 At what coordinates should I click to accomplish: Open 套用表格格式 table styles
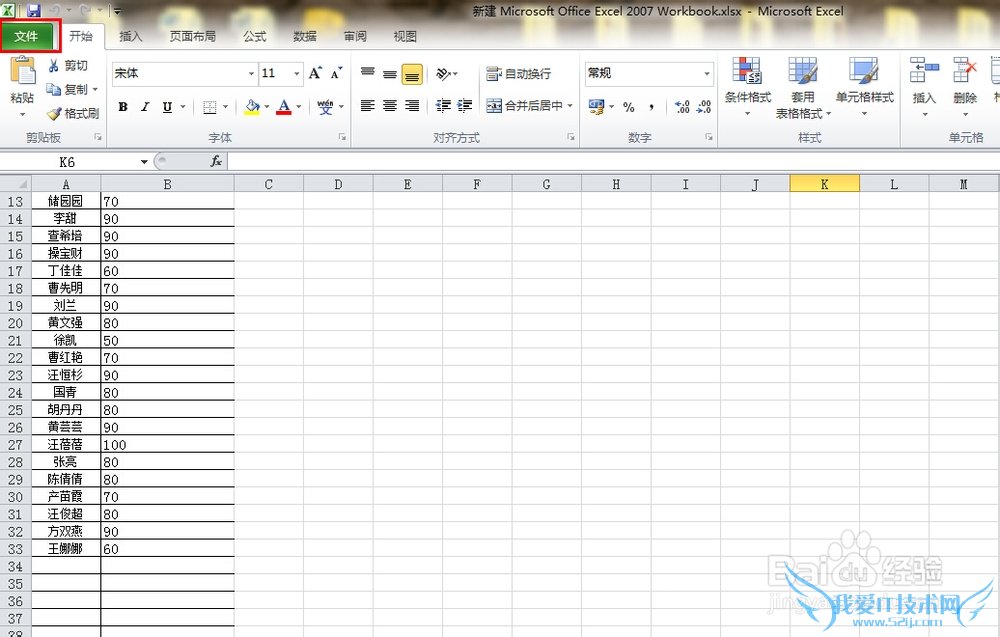(803, 87)
